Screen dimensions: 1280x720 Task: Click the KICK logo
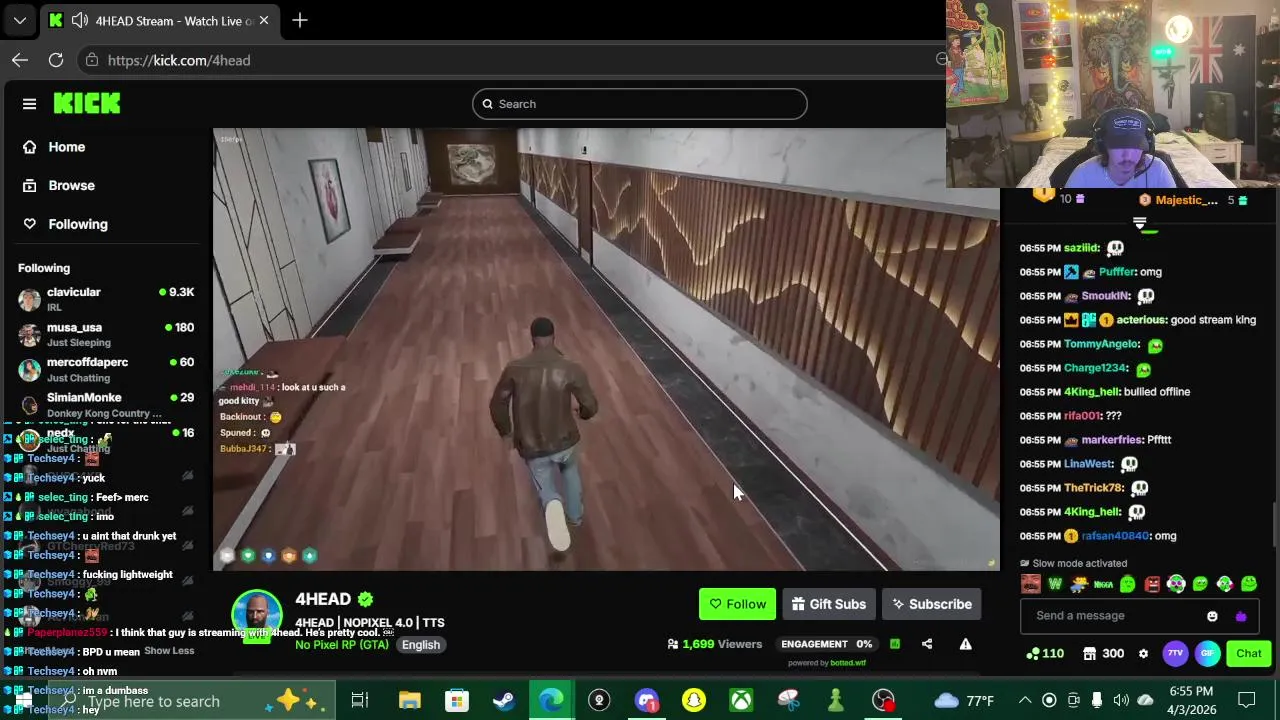click(87, 103)
